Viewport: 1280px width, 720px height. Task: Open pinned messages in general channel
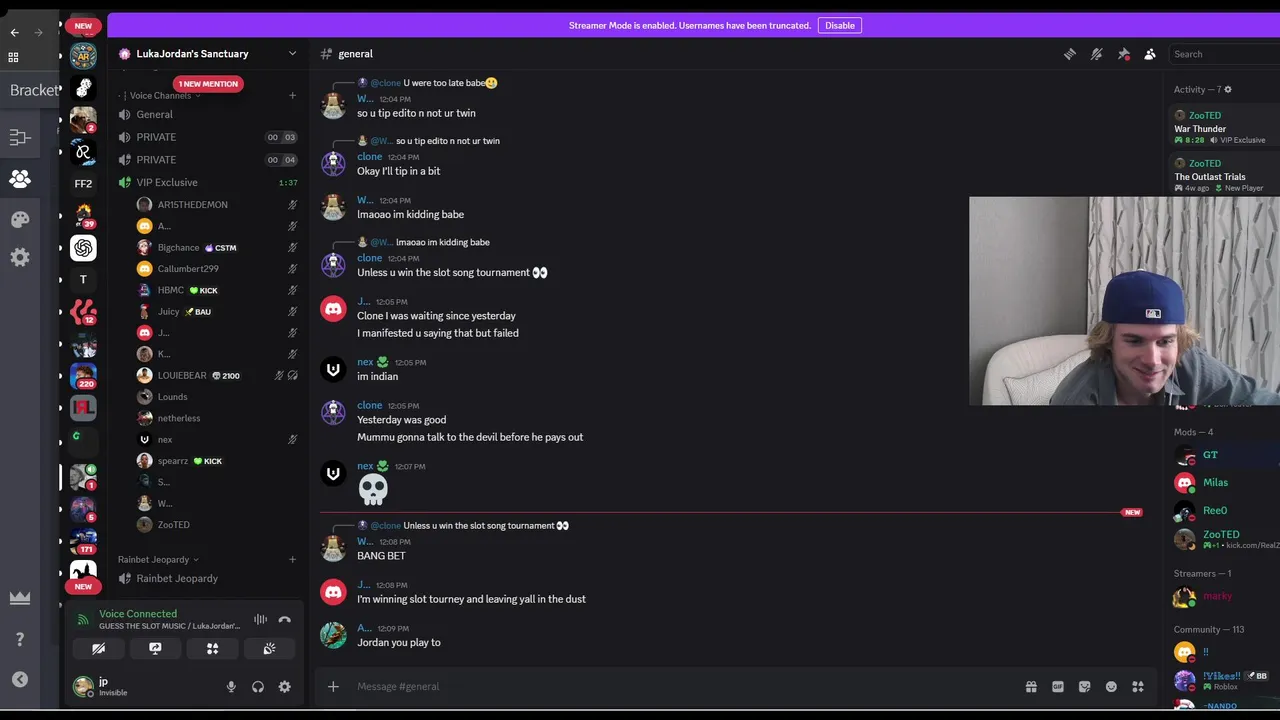1123,54
